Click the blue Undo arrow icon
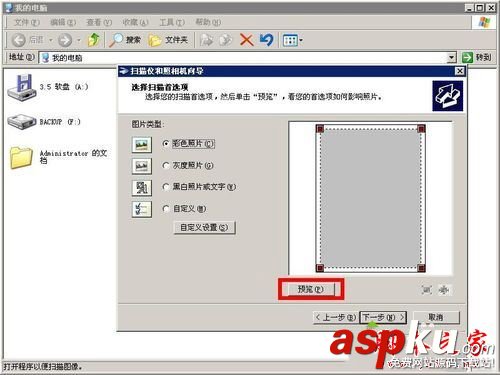The width and height of the screenshot is (500, 375). [x=266, y=40]
